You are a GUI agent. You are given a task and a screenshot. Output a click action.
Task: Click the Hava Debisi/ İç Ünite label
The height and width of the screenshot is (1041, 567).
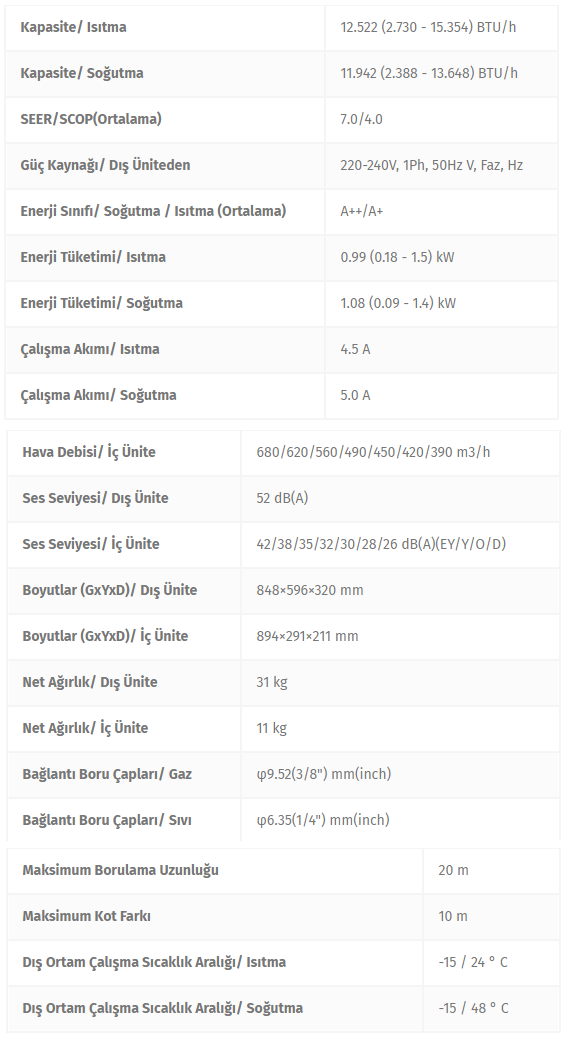[x=89, y=452]
